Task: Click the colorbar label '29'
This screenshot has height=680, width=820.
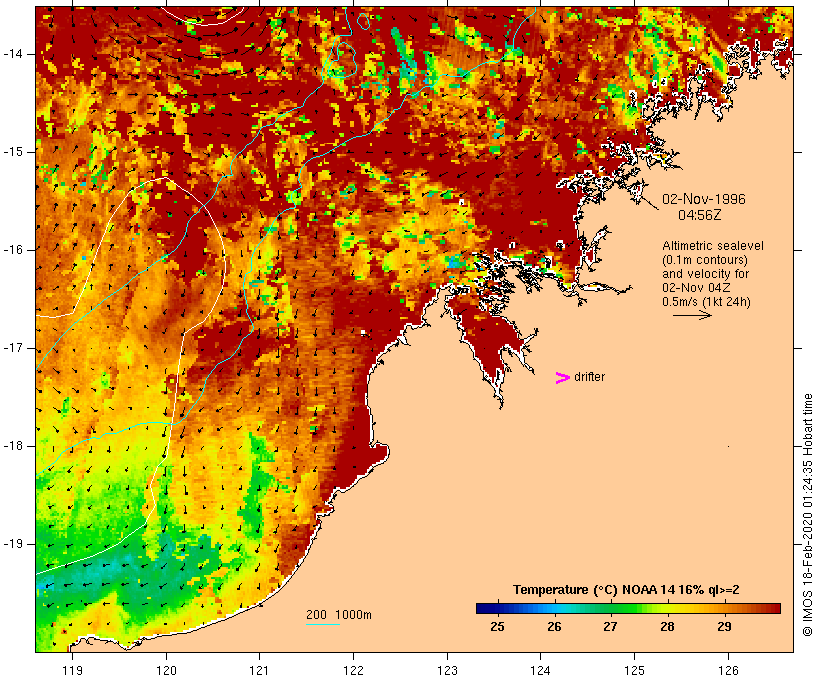Action: [724, 626]
